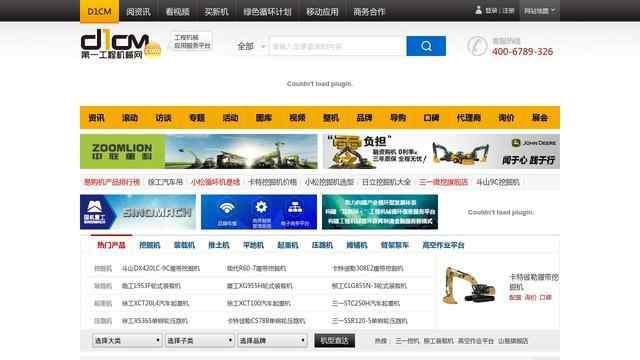Viewport: 640px width, 360px height.
Task: Expand the 选择大类 combo box
Action: tap(127, 340)
